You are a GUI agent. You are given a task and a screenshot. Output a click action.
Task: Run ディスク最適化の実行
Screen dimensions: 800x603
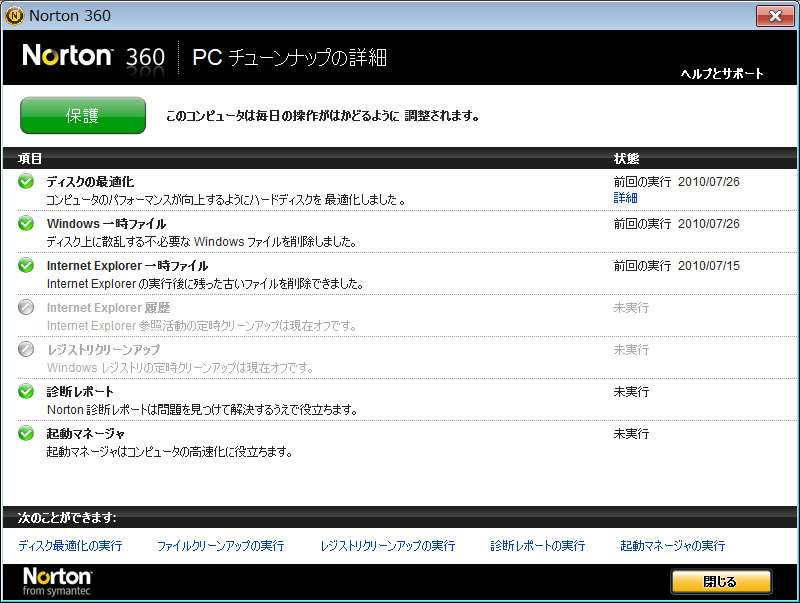pyautogui.click(x=70, y=546)
